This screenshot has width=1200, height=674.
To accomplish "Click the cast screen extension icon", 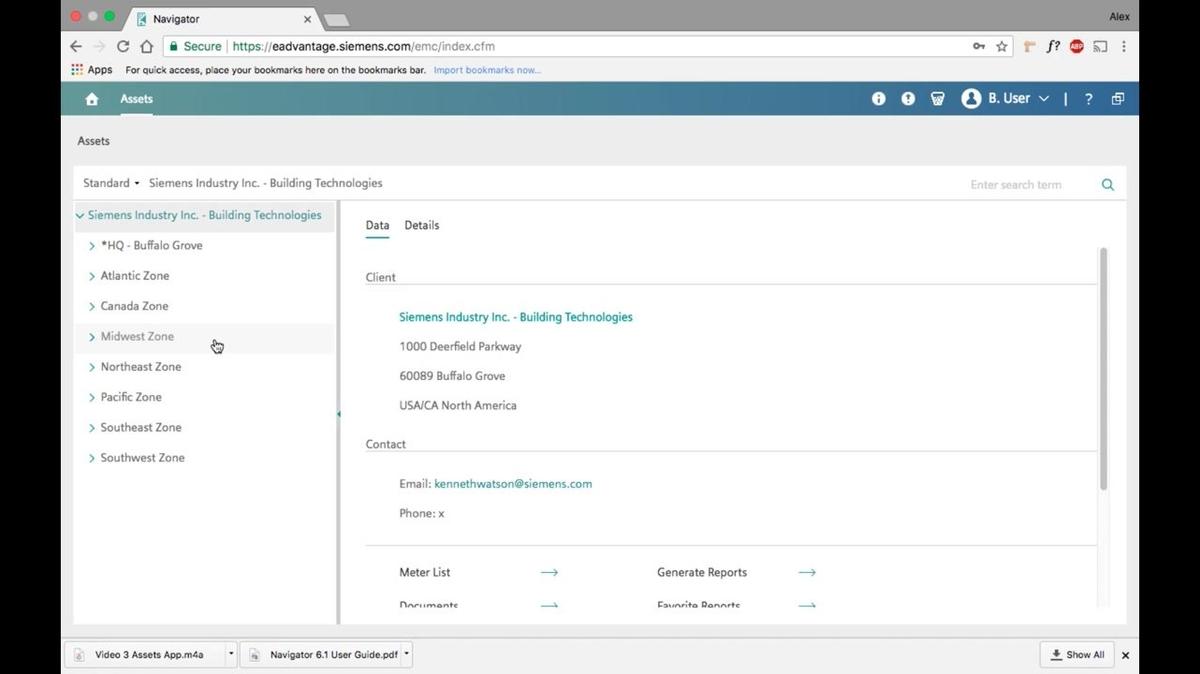I will point(1101,46).
